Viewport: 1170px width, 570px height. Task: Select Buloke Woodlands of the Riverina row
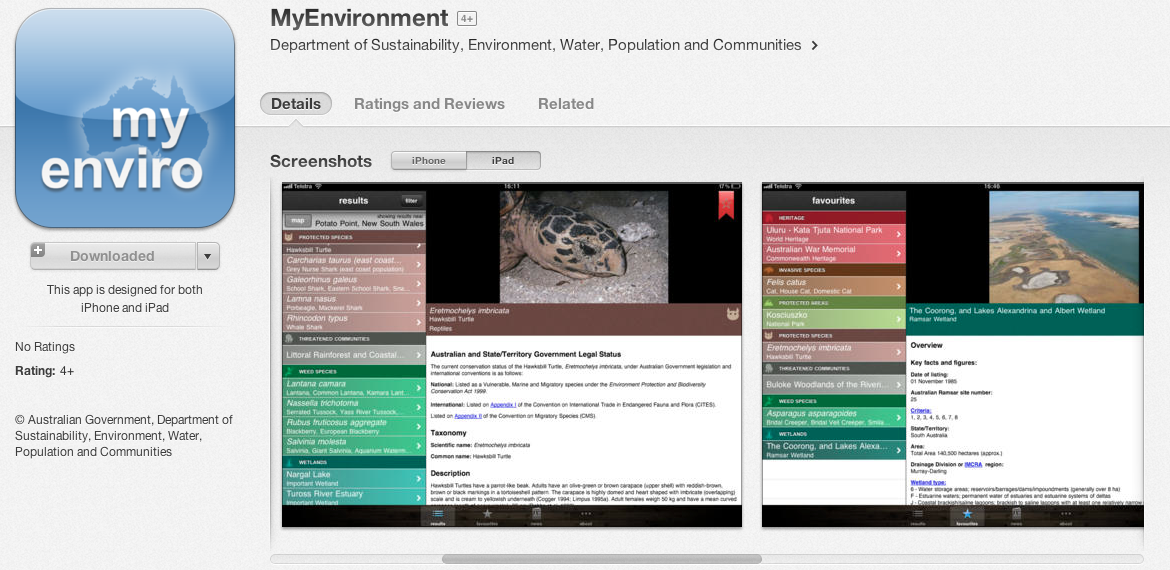(833, 384)
